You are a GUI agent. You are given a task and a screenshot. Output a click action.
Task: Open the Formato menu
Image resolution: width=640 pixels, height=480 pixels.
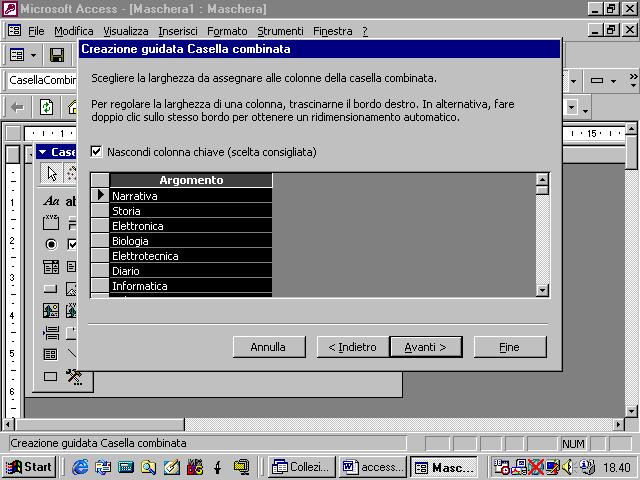click(227, 31)
